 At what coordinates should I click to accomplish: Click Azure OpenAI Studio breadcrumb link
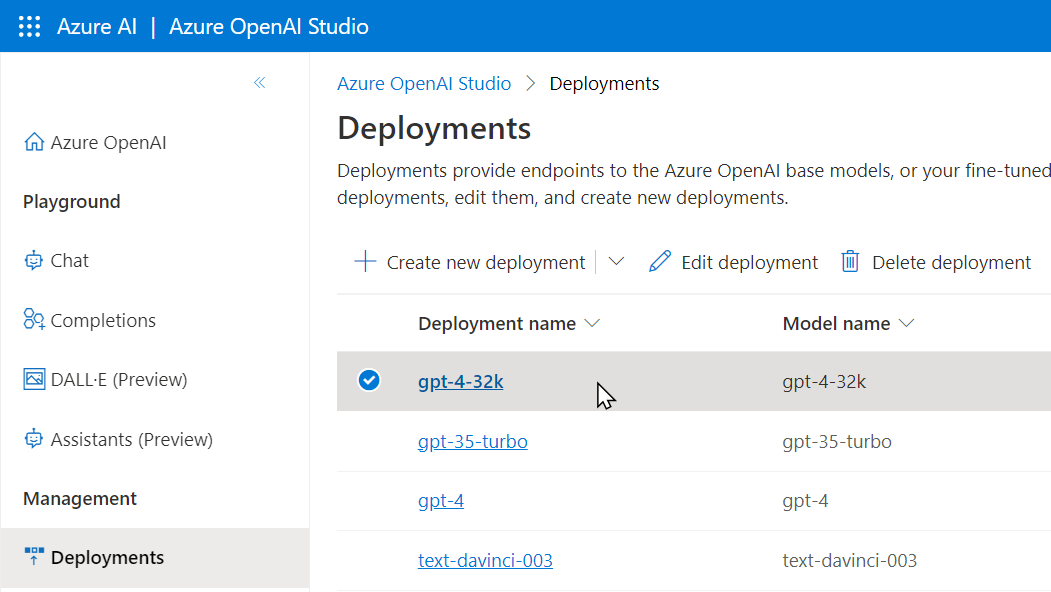(424, 84)
